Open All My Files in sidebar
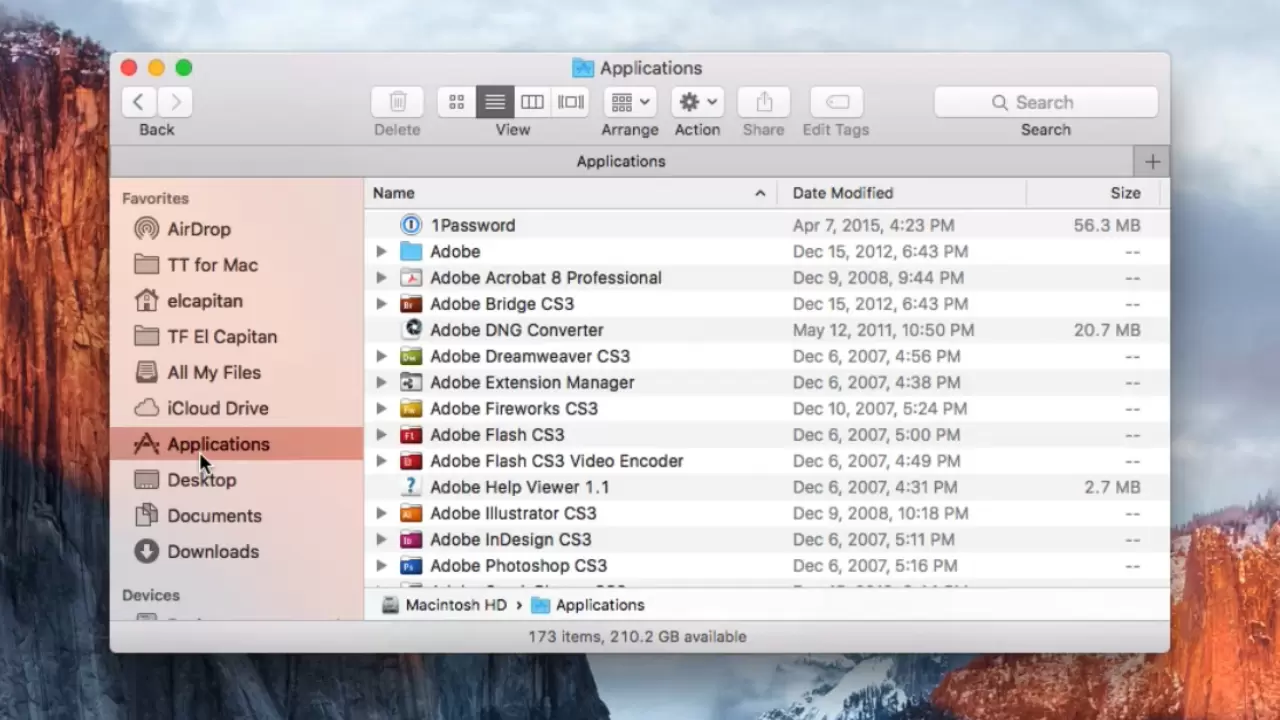1280x720 pixels. [214, 372]
